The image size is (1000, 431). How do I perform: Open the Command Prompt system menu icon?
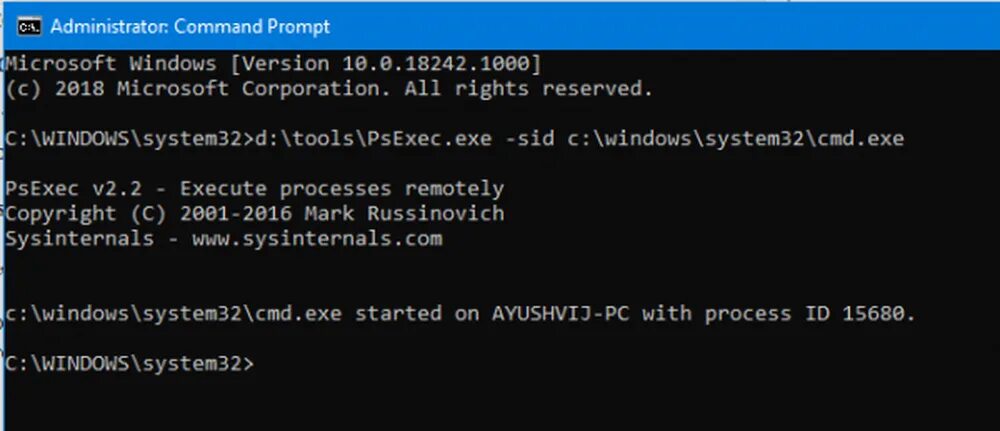pos(28,27)
